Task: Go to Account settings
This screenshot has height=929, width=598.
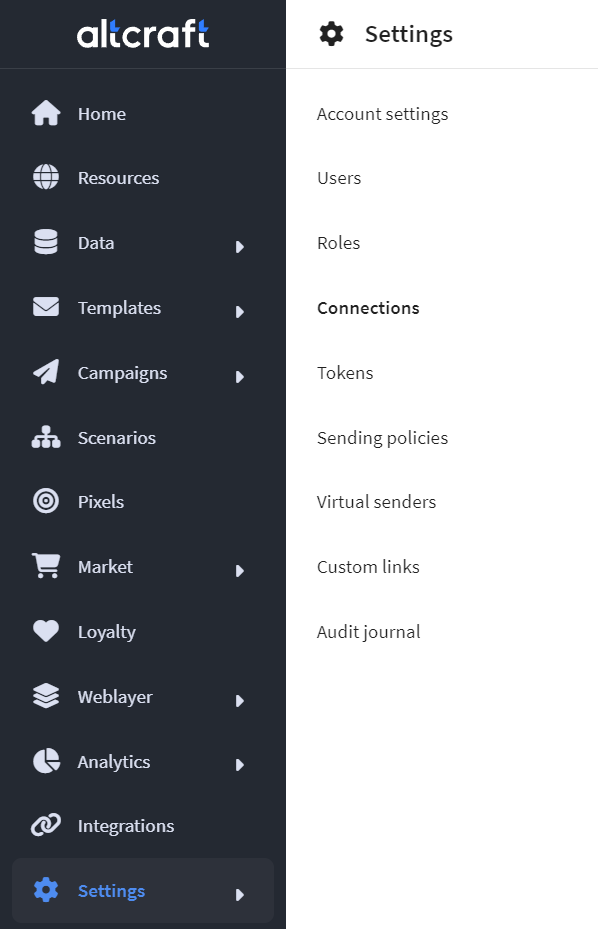Action: 382,114
